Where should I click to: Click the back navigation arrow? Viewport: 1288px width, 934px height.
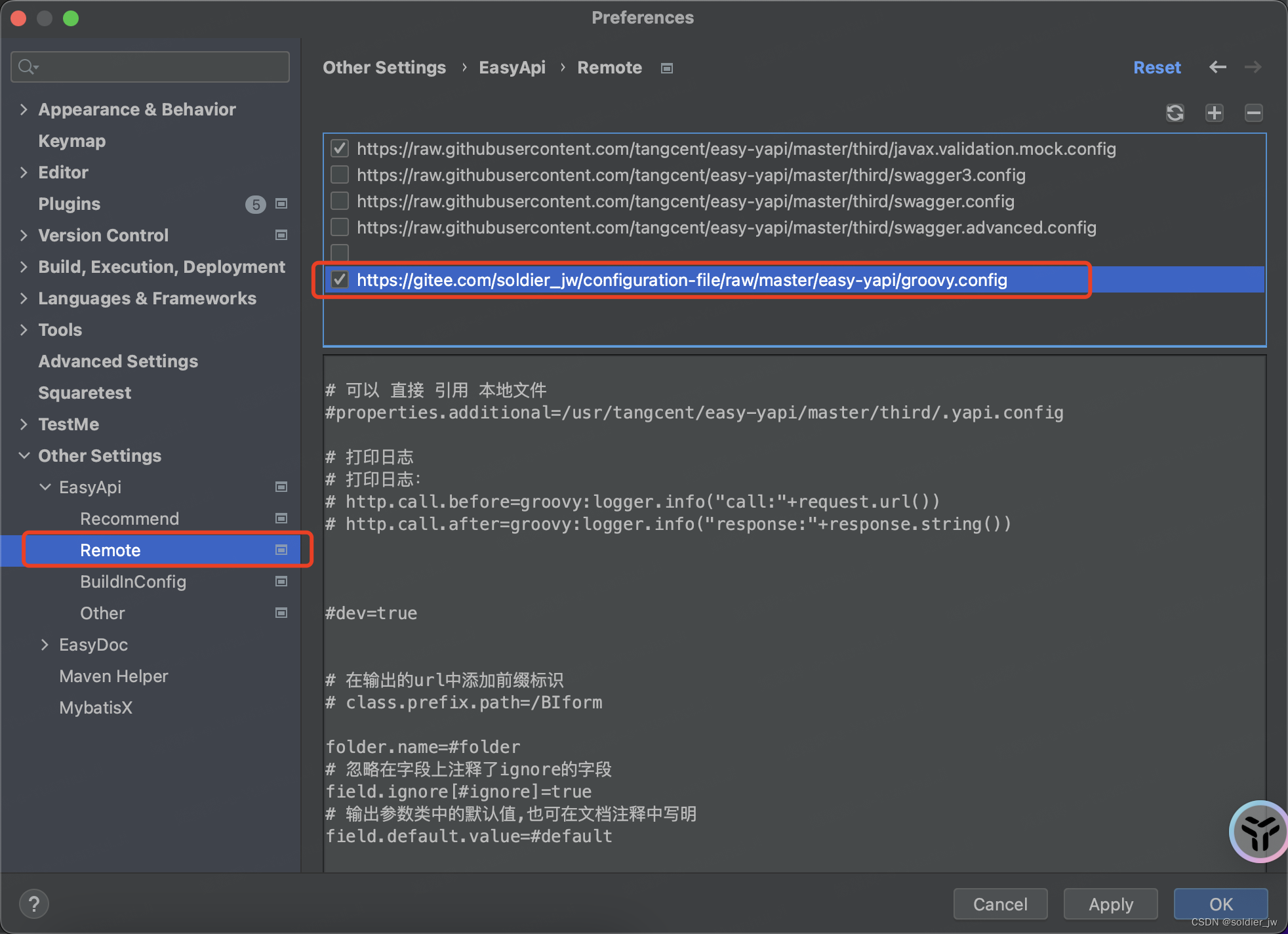[x=1217, y=67]
